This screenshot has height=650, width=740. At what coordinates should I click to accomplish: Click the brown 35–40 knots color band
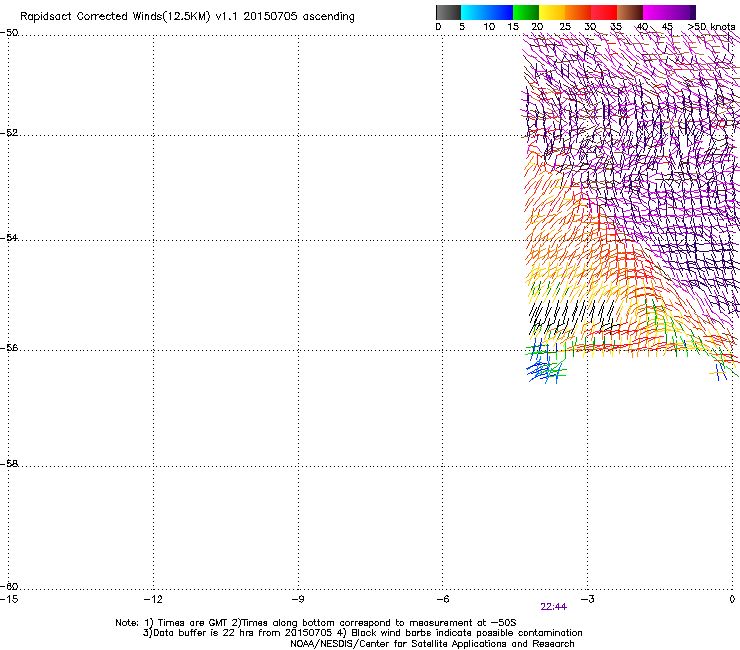630,12
